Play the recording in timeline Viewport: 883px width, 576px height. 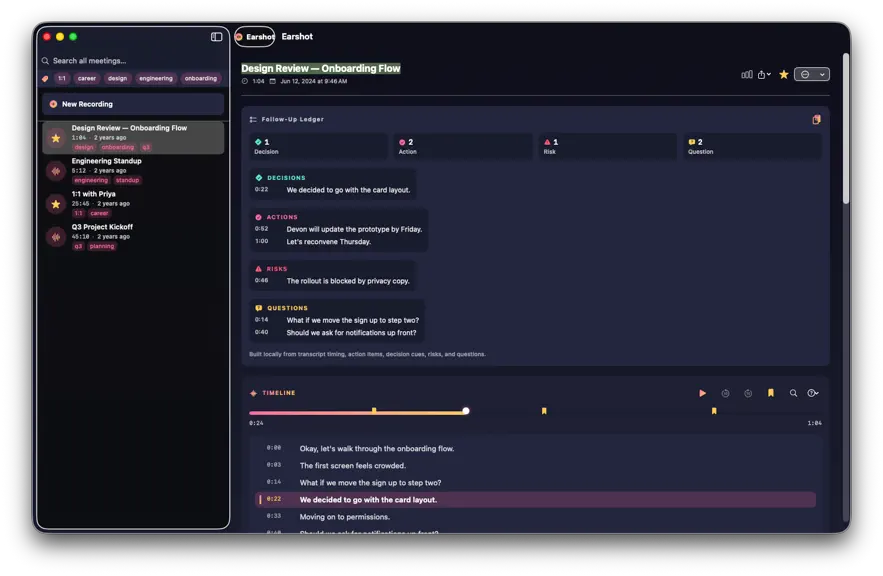[702, 393]
